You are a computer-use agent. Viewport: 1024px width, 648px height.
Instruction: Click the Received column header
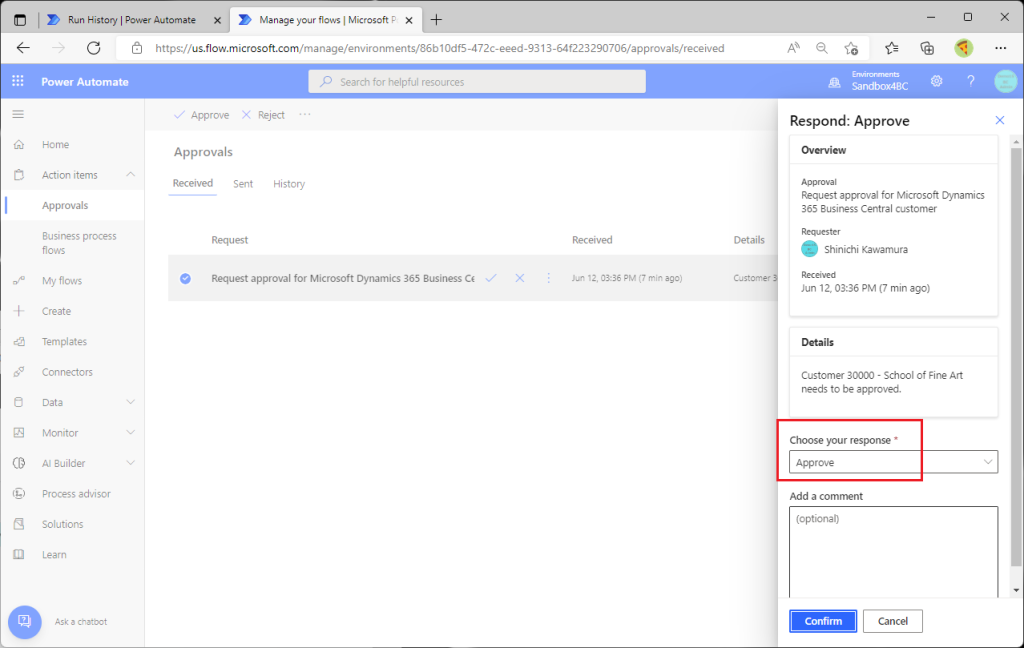[592, 240]
